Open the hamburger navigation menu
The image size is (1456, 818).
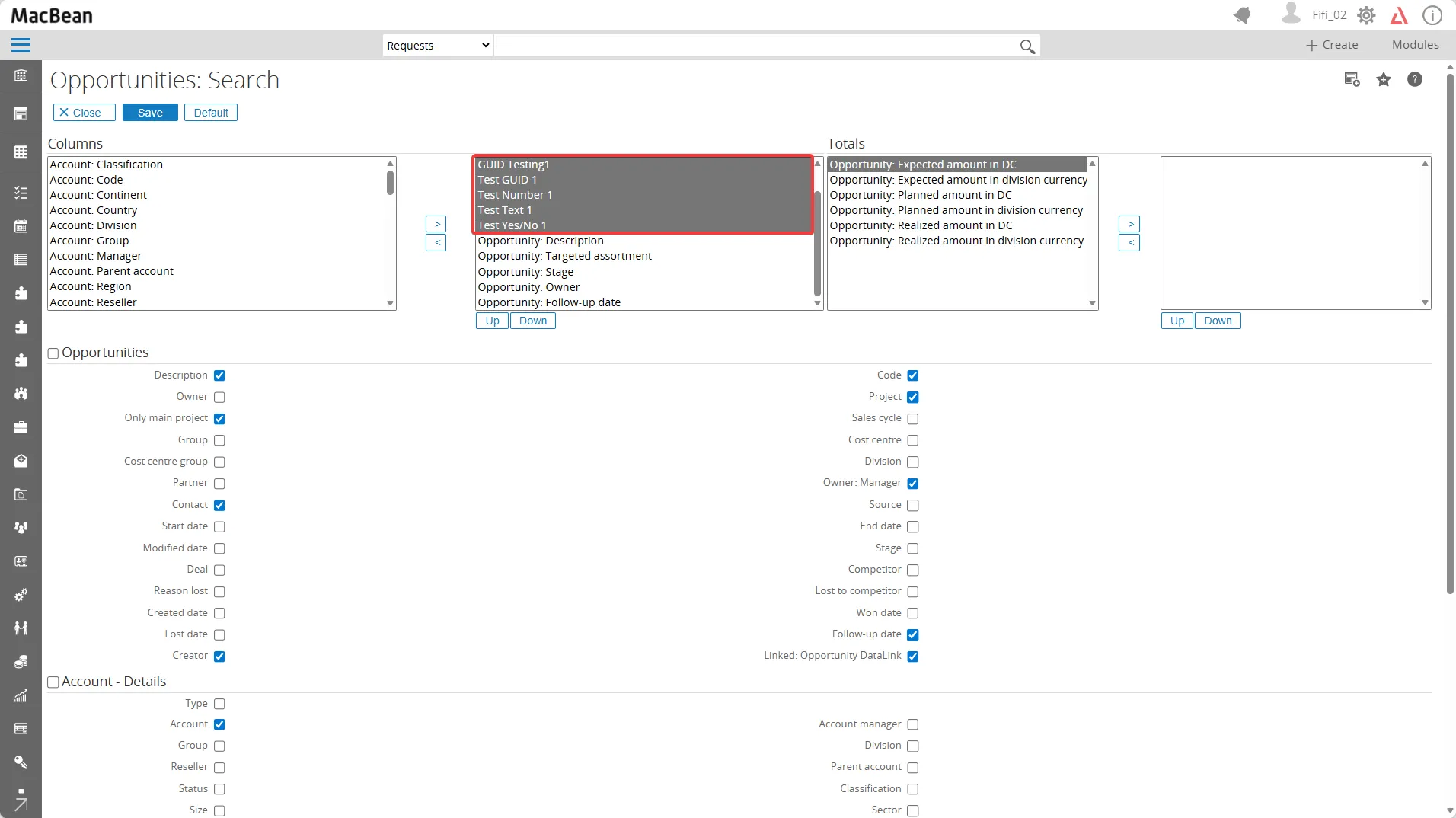tap(21, 45)
